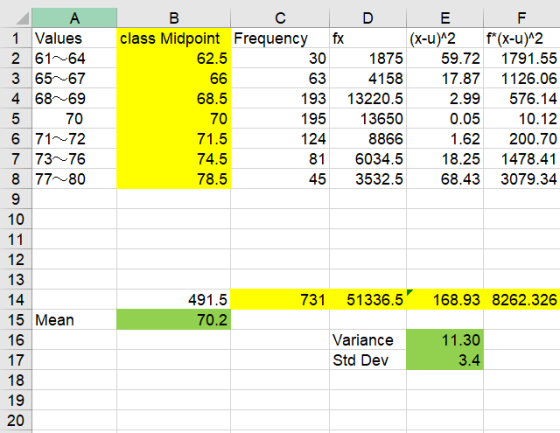Image resolution: width=560 pixels, height=433 pixels.
Task: Click midpoint cell 62.5
Action: pyautogui.click(x=174, y=58)
